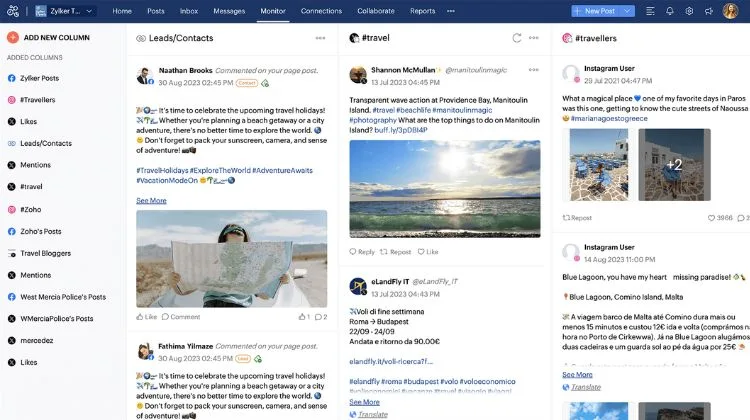Screen dimensions: 750x420
Task: Open the Reports tab
Action: tap(422, 11)
